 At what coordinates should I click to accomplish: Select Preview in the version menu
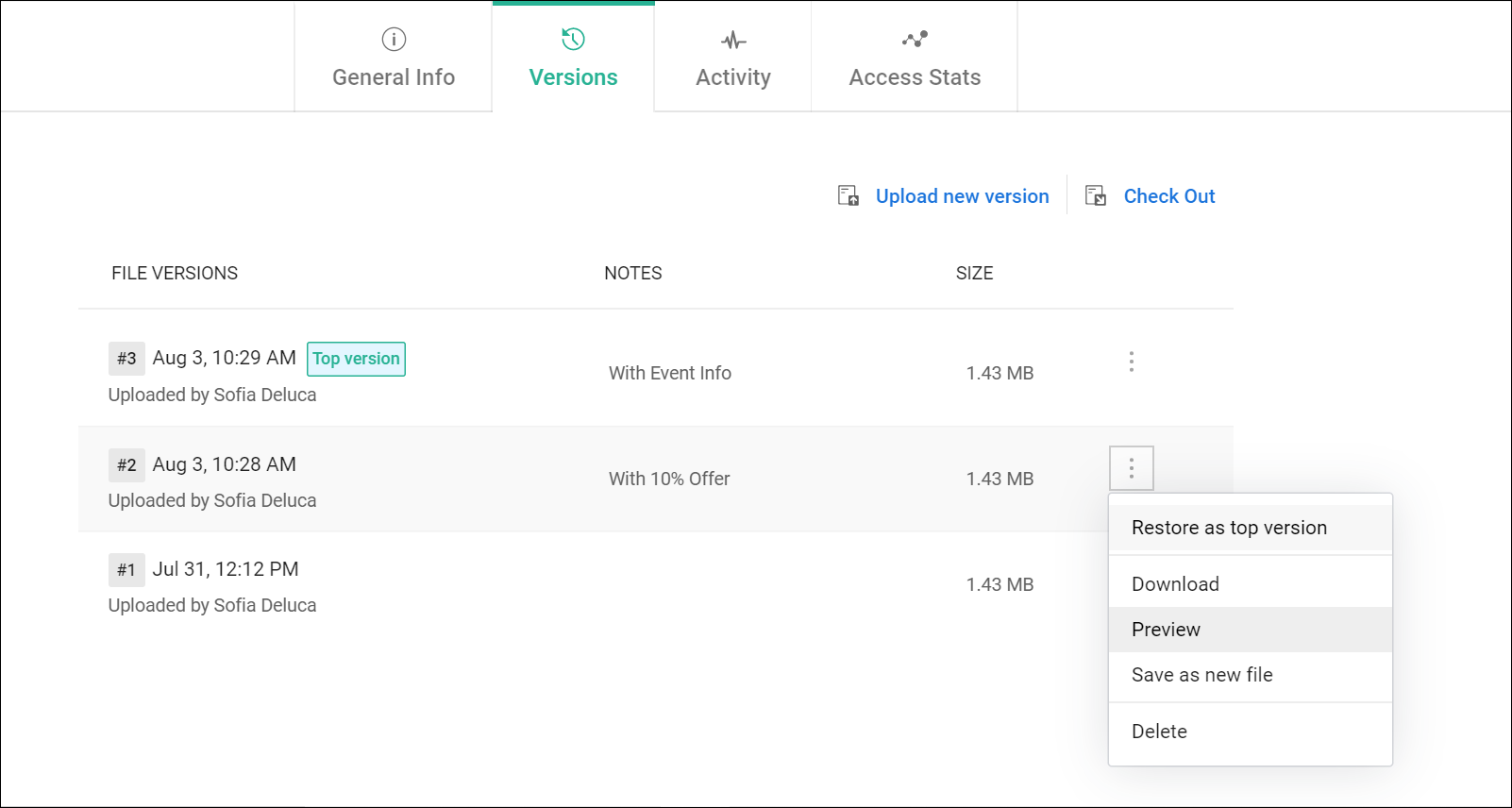pyautogui.click(x=1166, y=630)
